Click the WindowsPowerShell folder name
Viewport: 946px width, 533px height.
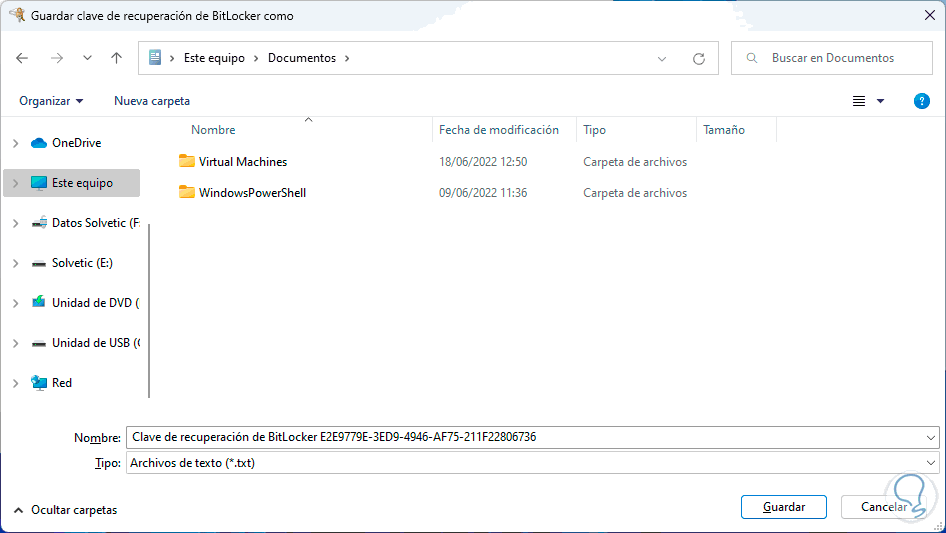(x=253, y=193)
